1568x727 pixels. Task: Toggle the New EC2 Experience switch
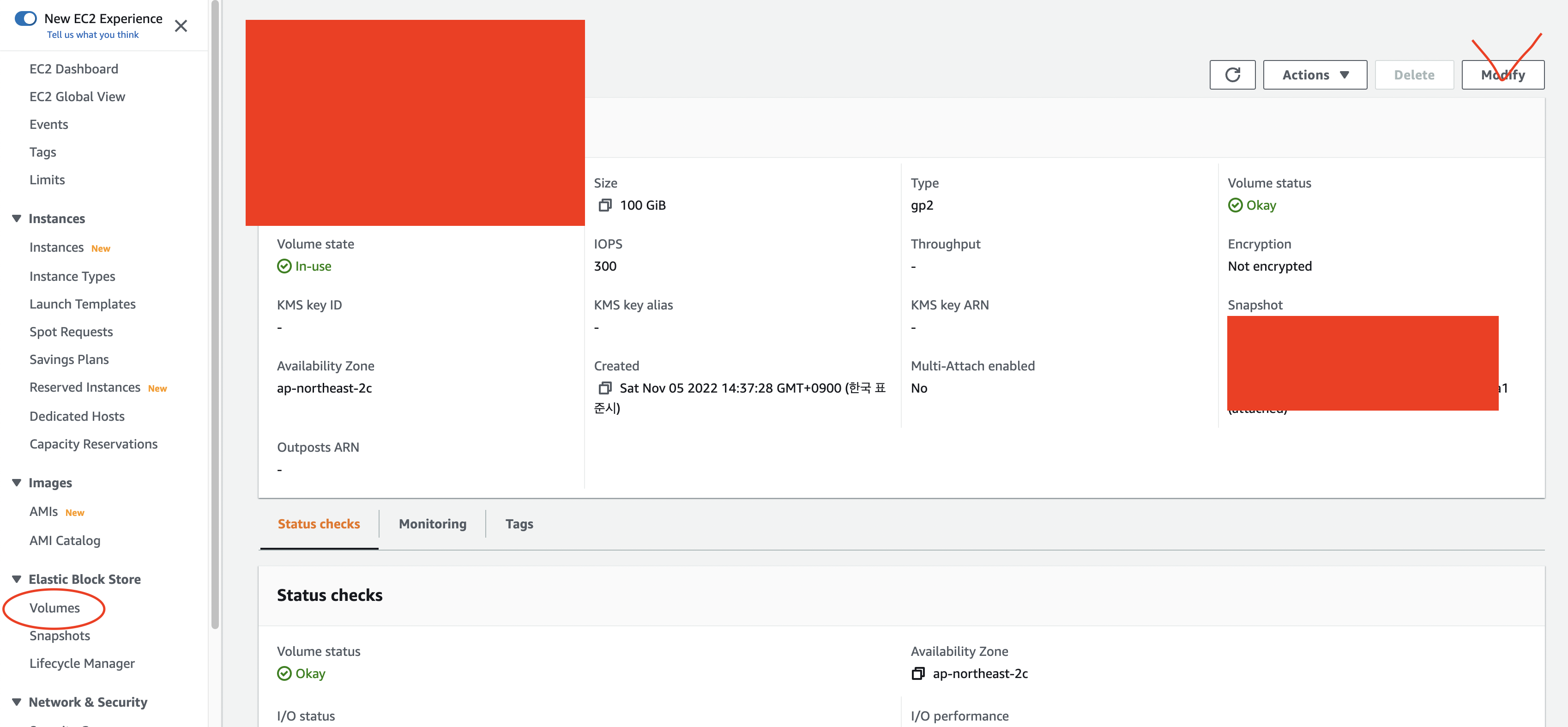(25, 18)
